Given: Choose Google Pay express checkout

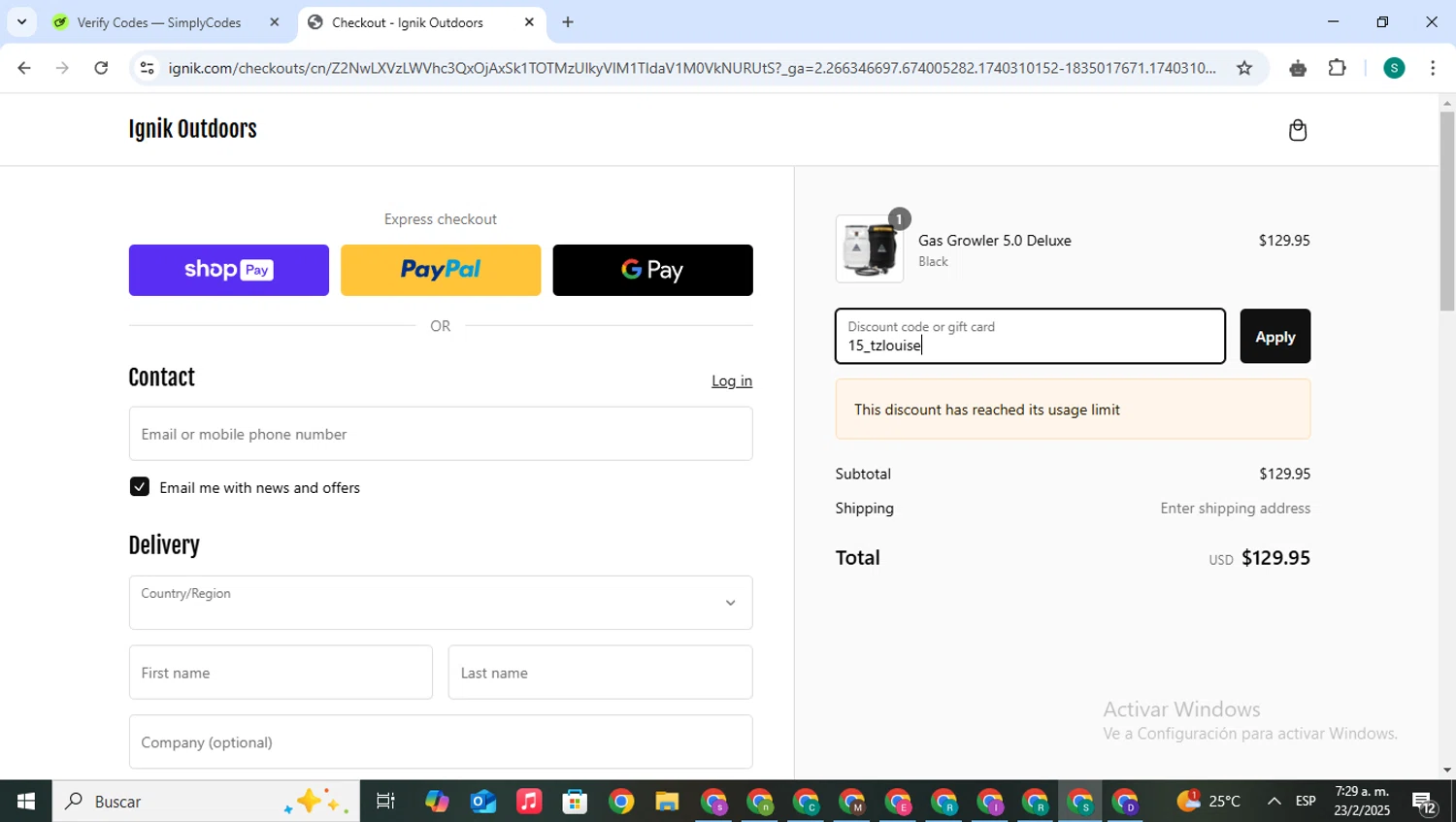Looking at the screenshot, I should tap(652, 270).
